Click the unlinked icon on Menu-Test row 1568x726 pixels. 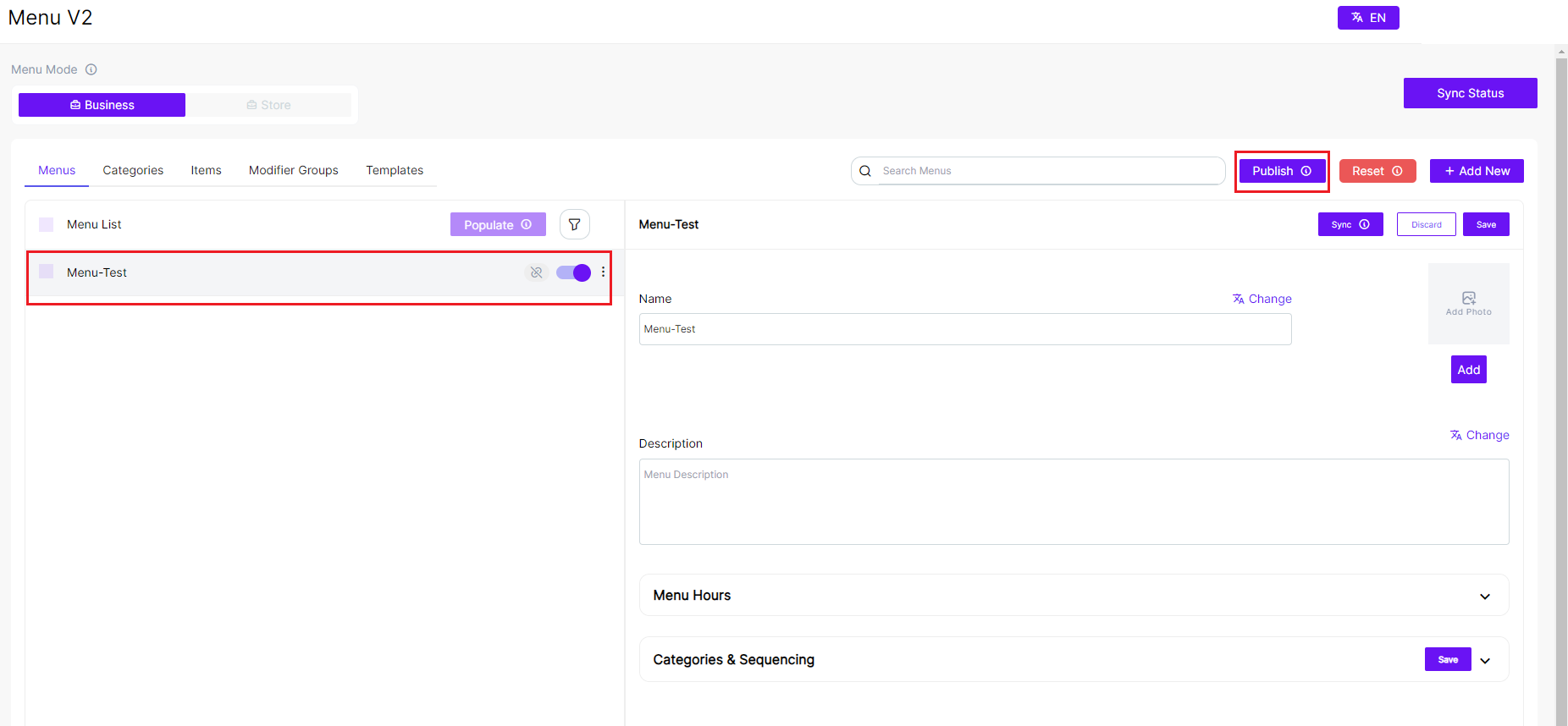(x=536, y=272)
